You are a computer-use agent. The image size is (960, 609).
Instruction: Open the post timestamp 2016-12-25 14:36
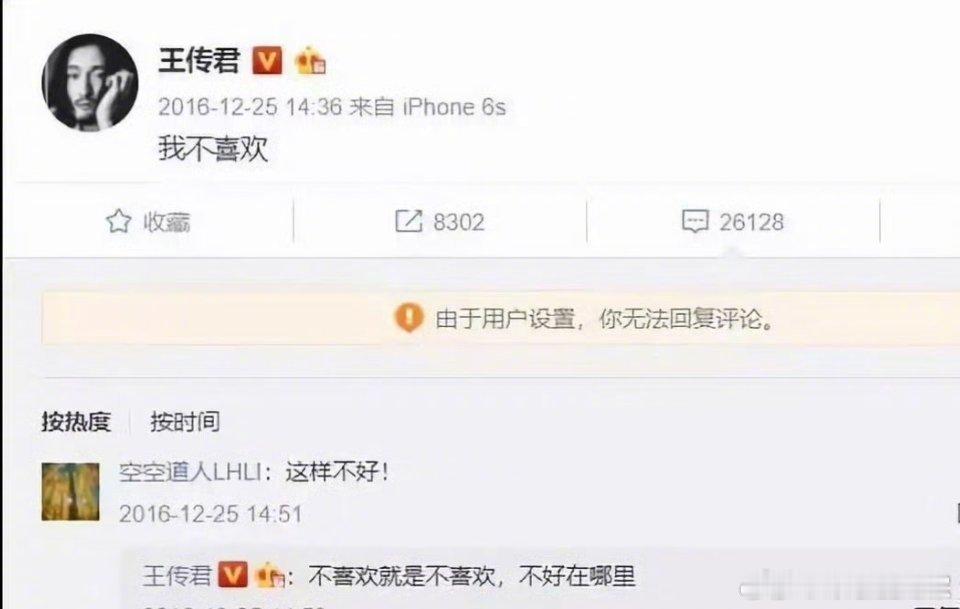tap(250, 107)
